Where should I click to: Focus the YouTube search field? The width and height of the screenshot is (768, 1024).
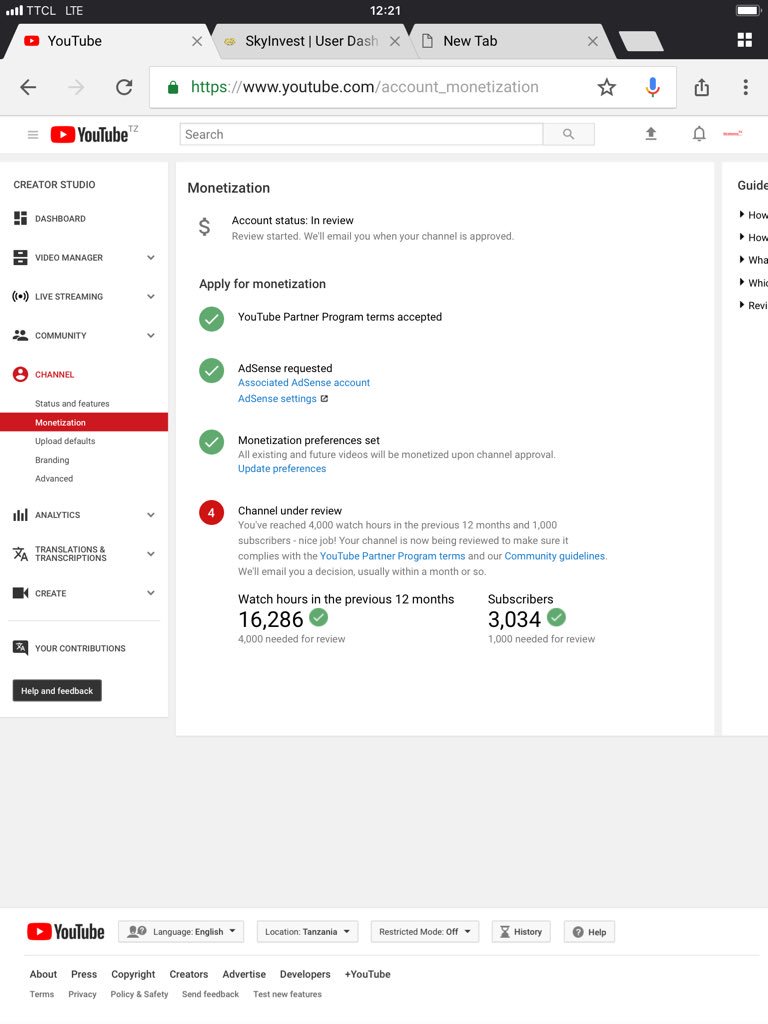(x=361, y=134)
